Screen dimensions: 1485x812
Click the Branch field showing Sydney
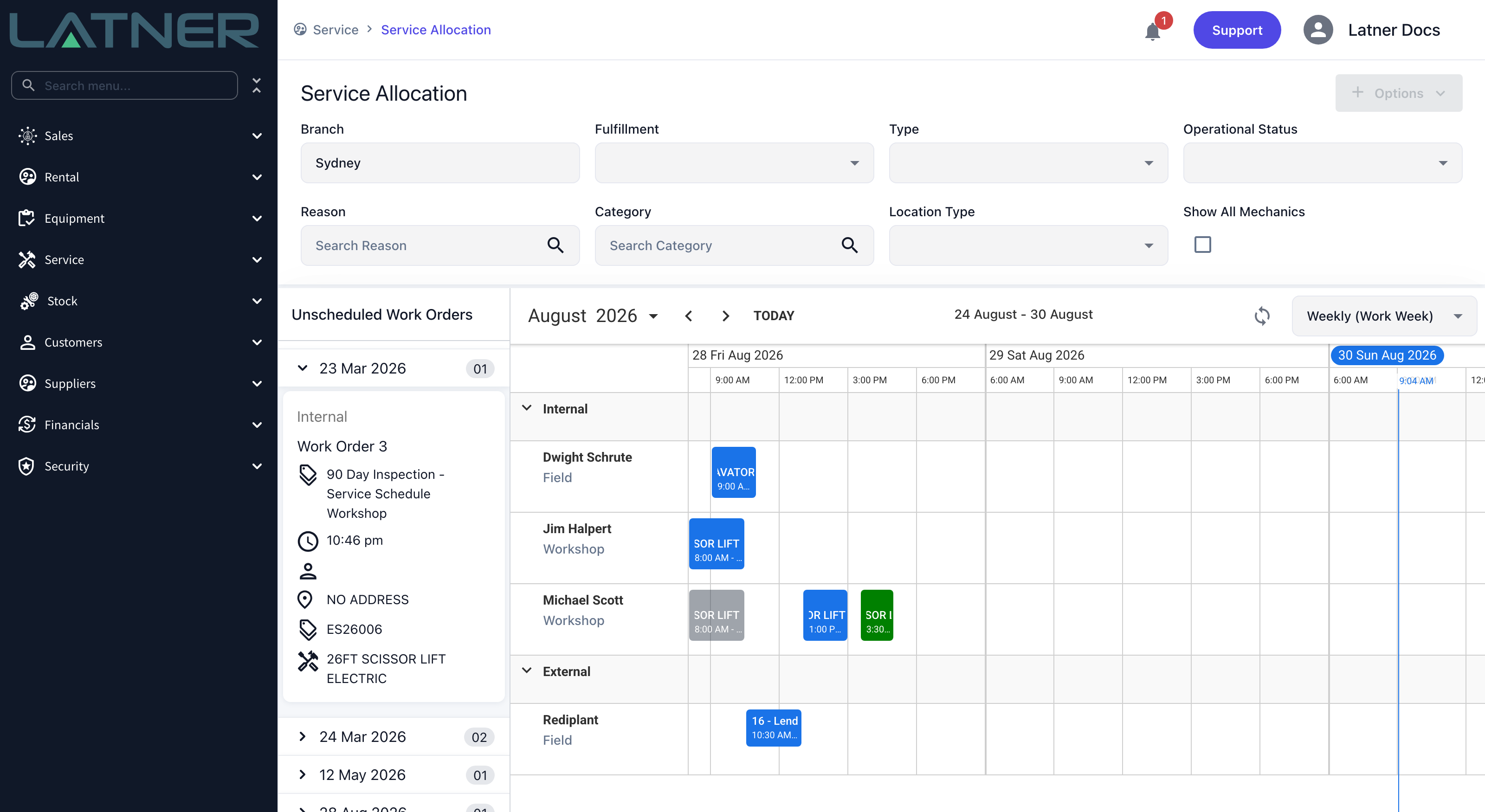[440, 163]
